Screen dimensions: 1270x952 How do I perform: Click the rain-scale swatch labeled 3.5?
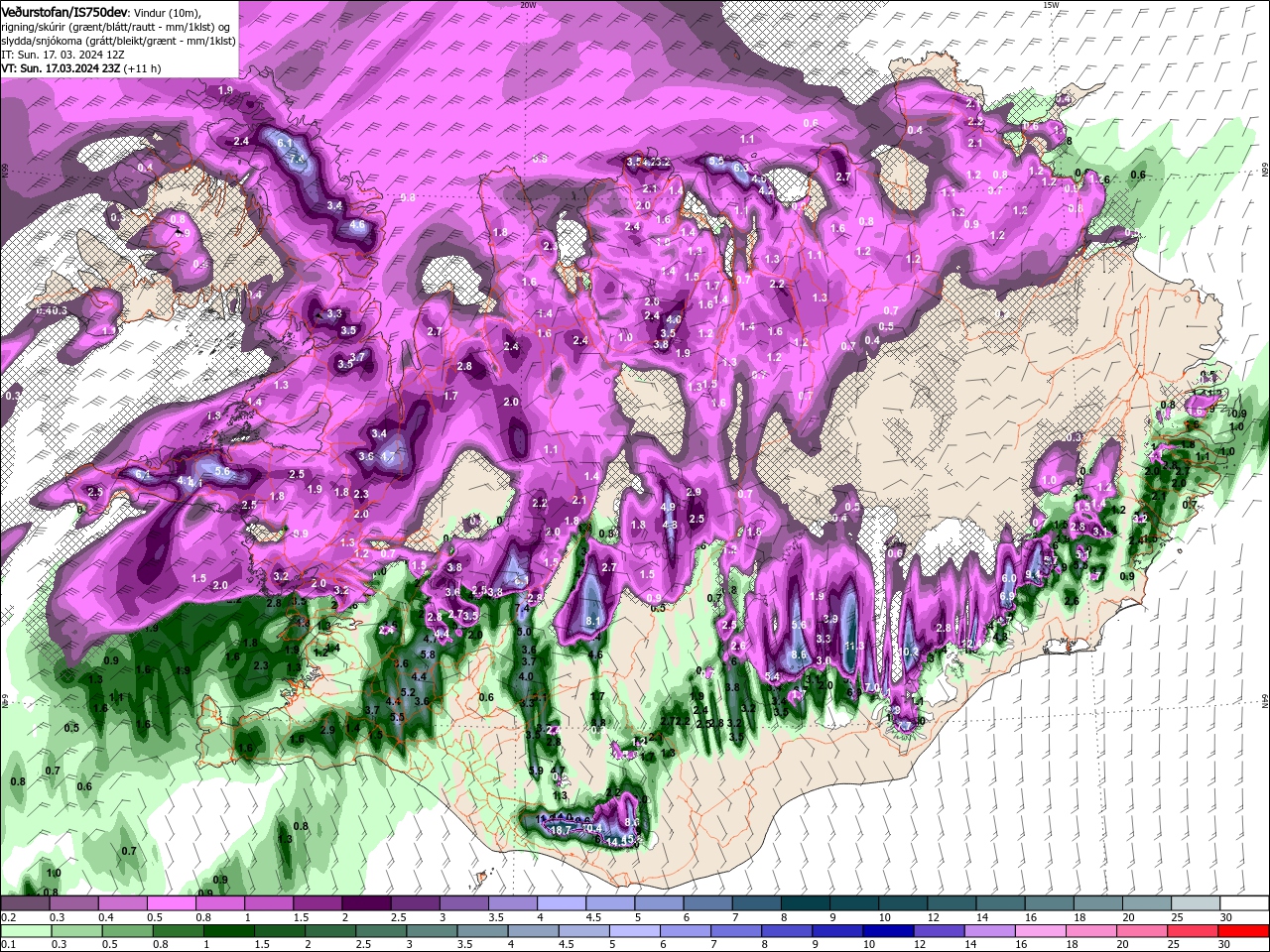pos(483,931)
